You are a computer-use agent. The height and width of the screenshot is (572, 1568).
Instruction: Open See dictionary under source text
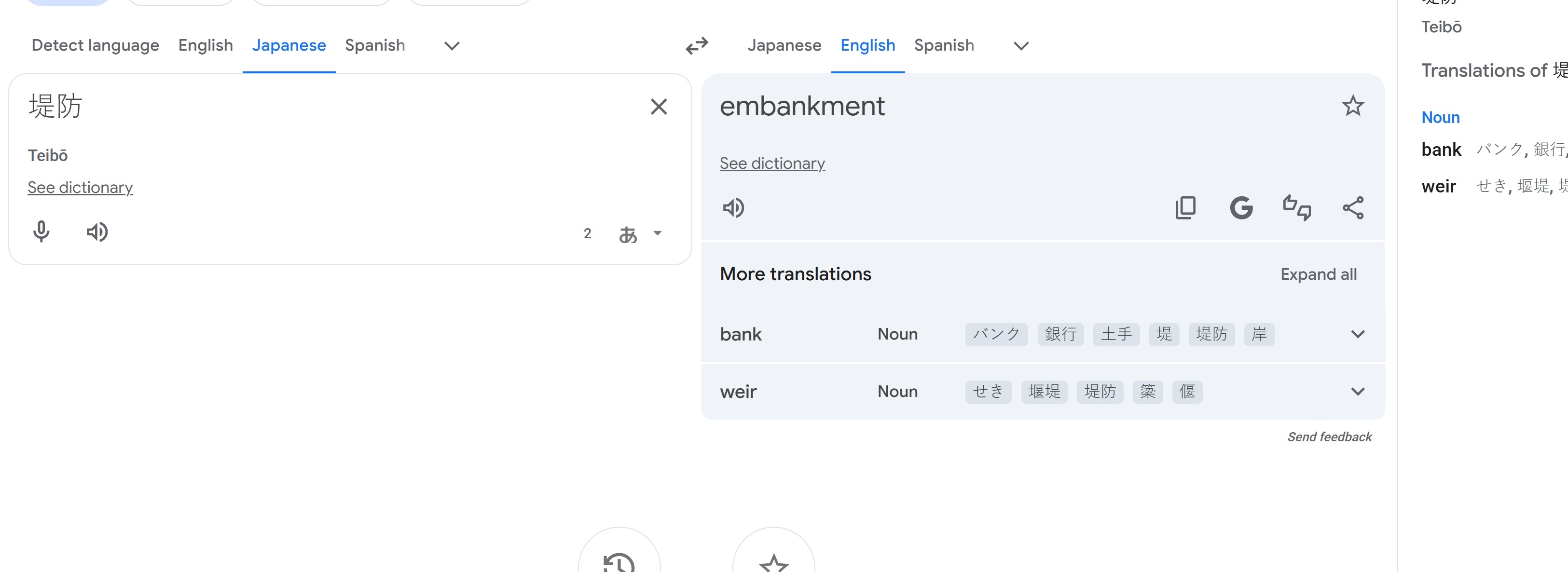81,188
